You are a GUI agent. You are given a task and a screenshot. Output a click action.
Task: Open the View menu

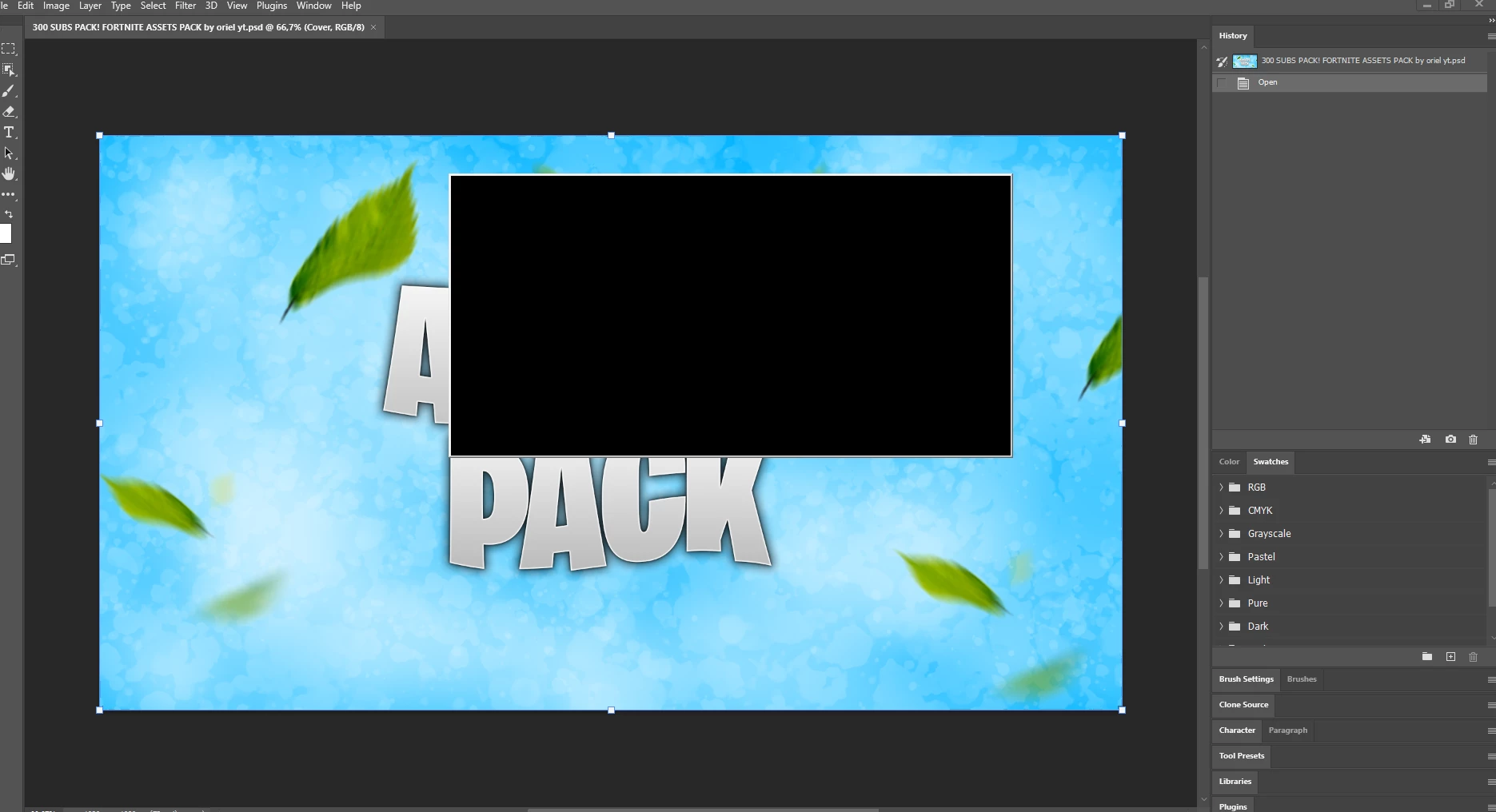pos(237,6)
